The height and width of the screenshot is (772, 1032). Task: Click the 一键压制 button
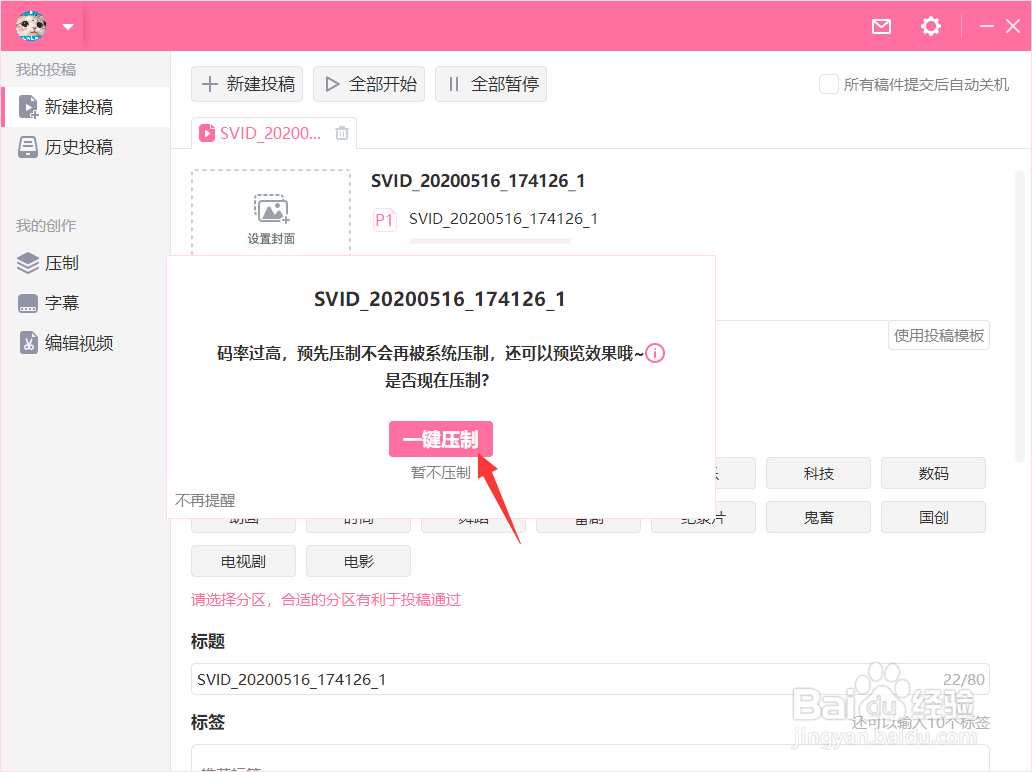pyautogui.click(x=440, y=439)
